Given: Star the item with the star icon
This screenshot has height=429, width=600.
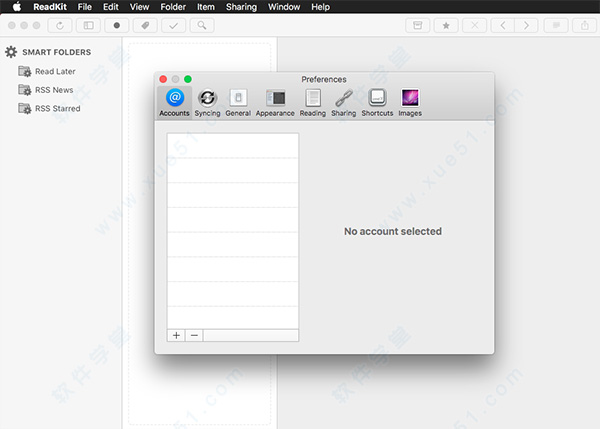Looking at the screenshot, I should pos(446,26).
